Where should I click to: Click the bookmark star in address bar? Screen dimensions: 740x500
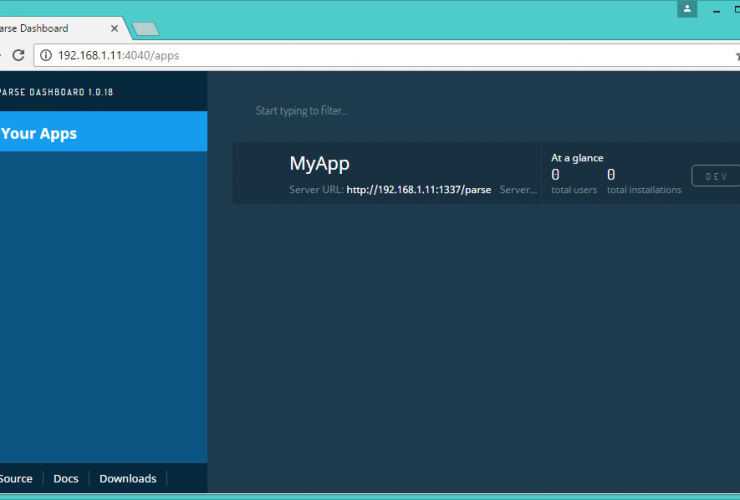click(736, 56)
